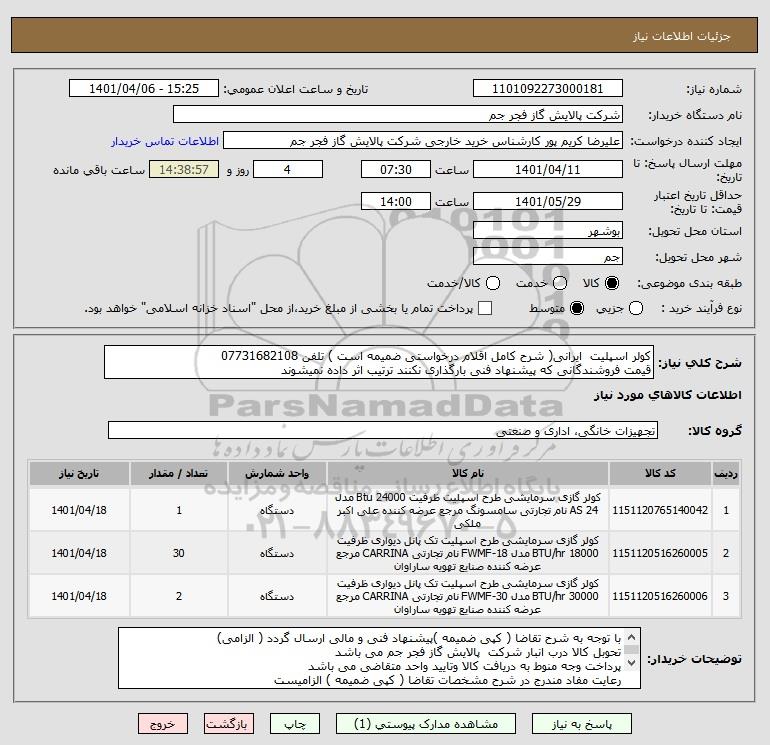Image resolution: width=770 pixels, height=745 pixels.
Task: Click the نام کالا column header
Action: point(468,473)
